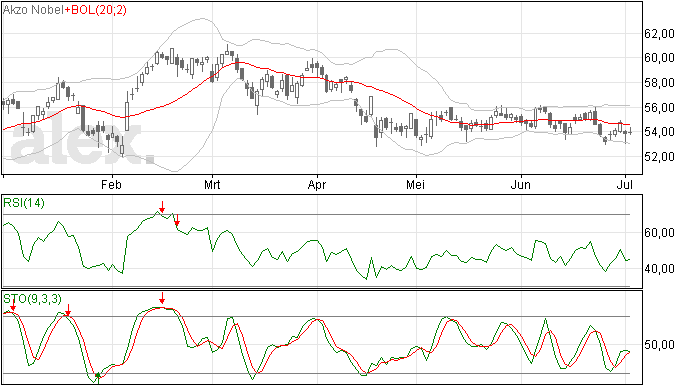
Task: Click the 52,00 price axis label
Action: click(659, 156)
